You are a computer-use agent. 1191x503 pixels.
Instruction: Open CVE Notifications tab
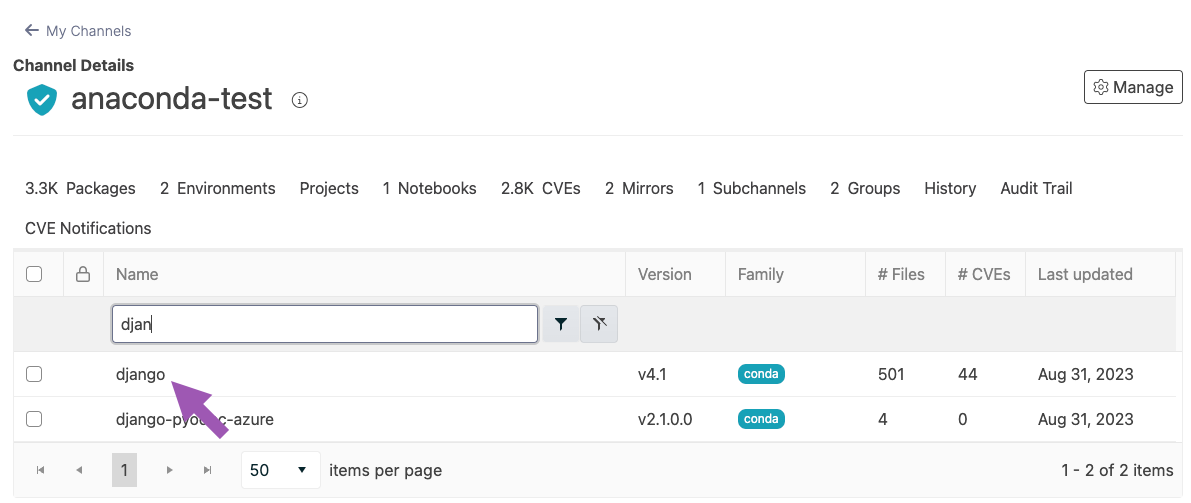88,228
